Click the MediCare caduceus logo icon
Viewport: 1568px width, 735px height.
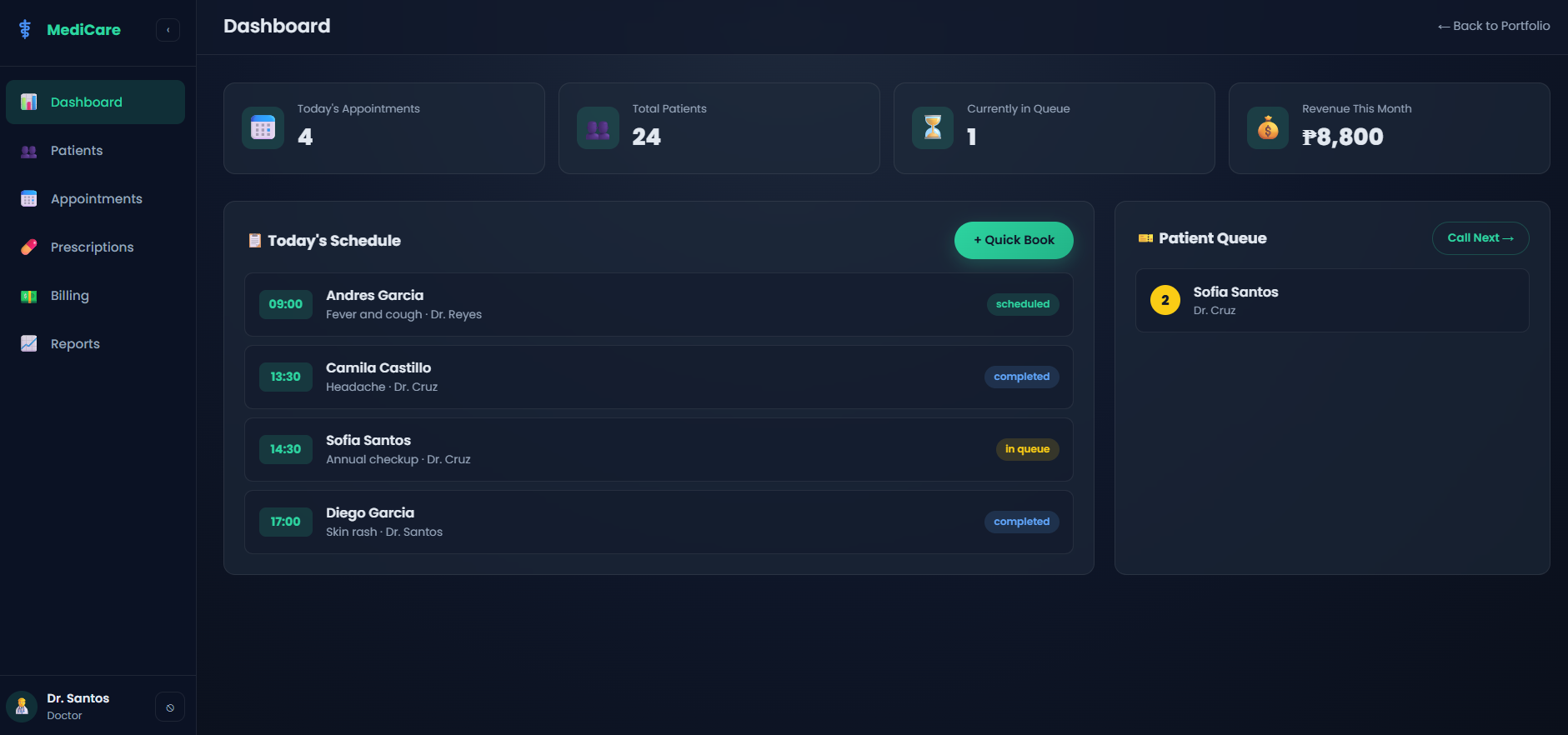(25, 30)
